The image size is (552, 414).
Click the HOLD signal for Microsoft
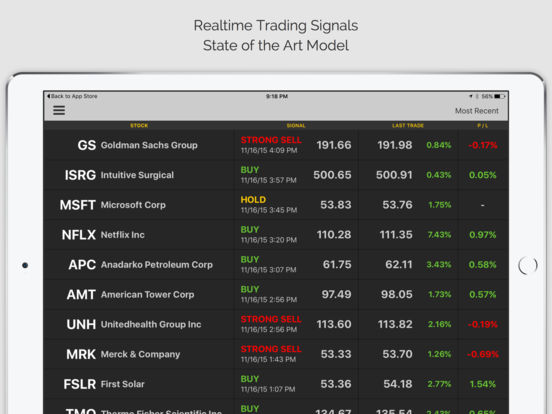pyautogui.click(x=253, y=200)
